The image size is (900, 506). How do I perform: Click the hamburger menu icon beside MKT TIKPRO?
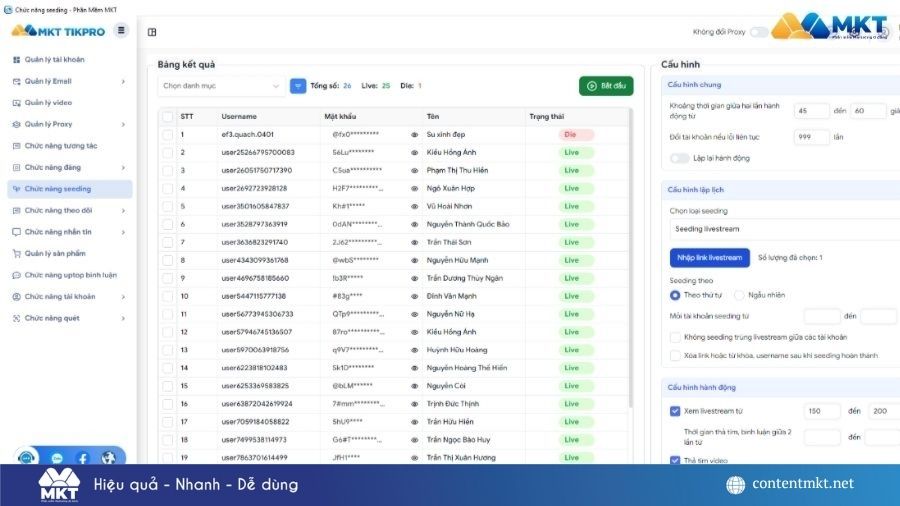[x=121, y=30]
